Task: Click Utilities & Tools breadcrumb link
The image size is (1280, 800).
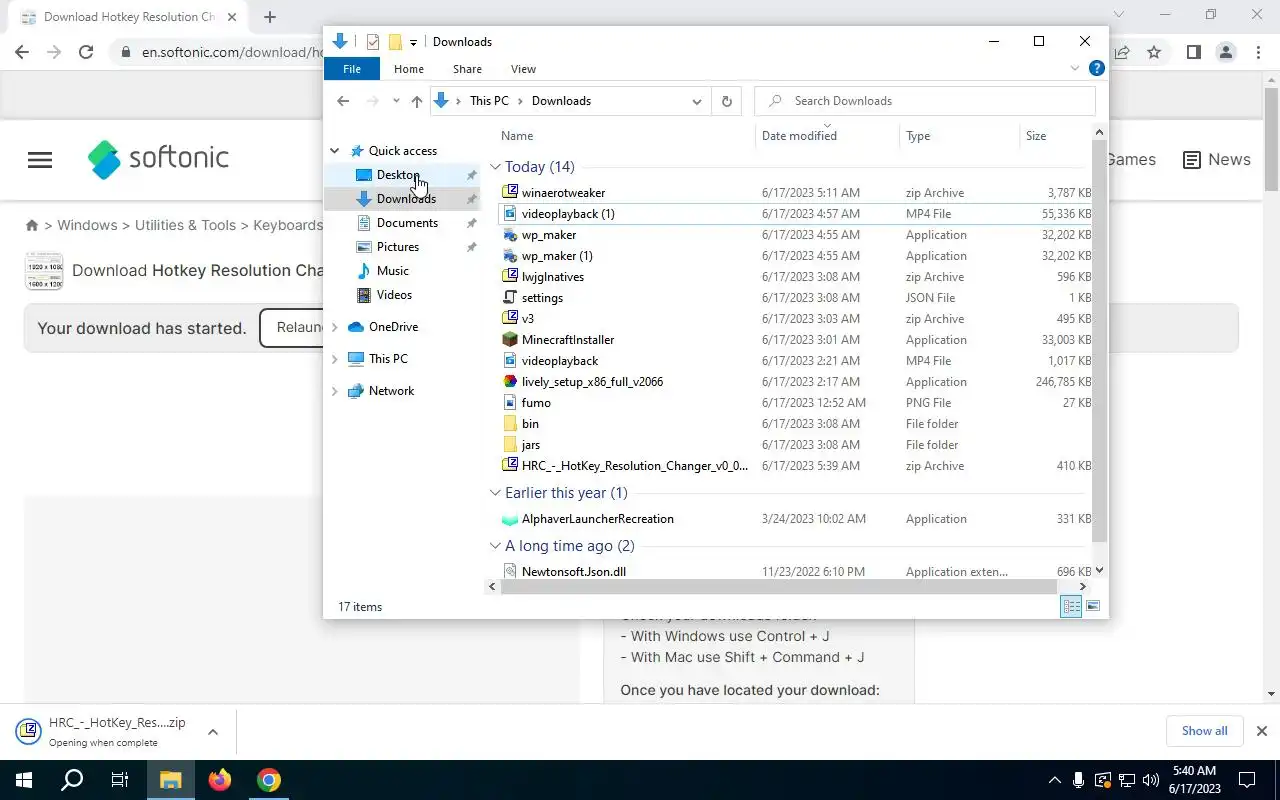Action: pyautogui.click(x=185, y=225)
